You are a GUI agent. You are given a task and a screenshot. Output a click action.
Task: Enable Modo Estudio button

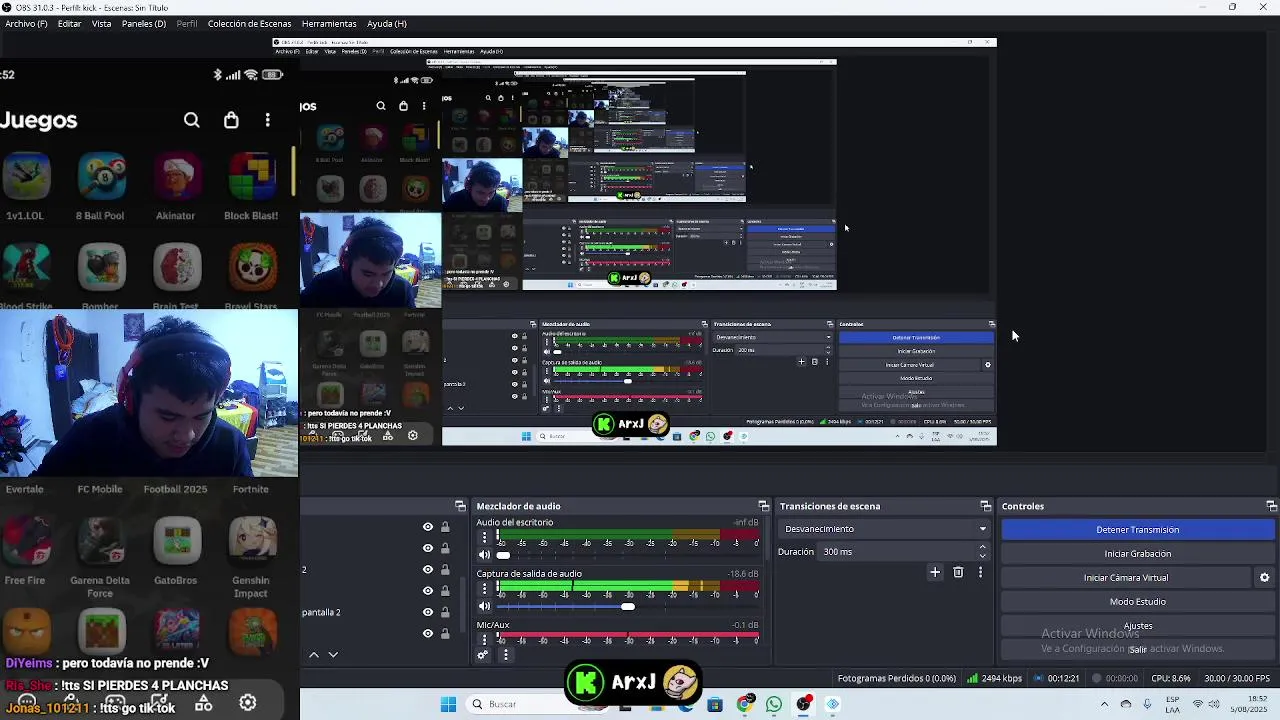1138,602
